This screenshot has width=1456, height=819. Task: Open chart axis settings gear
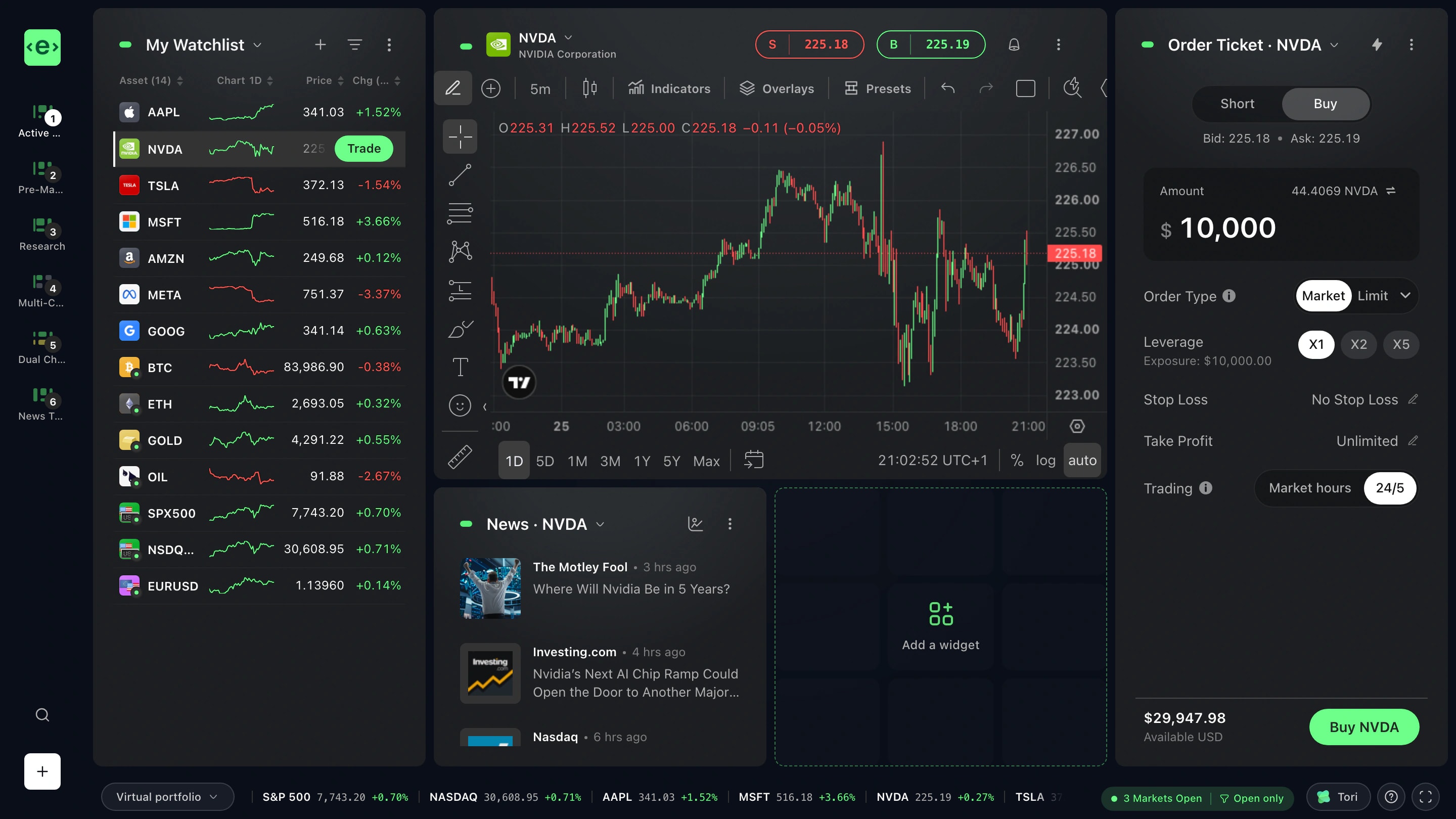[x=1077, y=426]
